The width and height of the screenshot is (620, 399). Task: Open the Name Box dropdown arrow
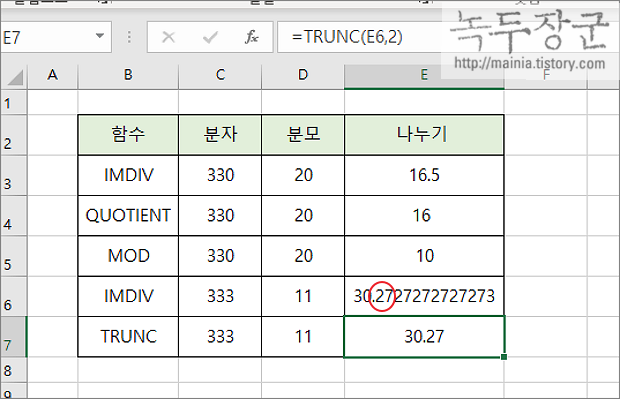(x=100, y=36)
